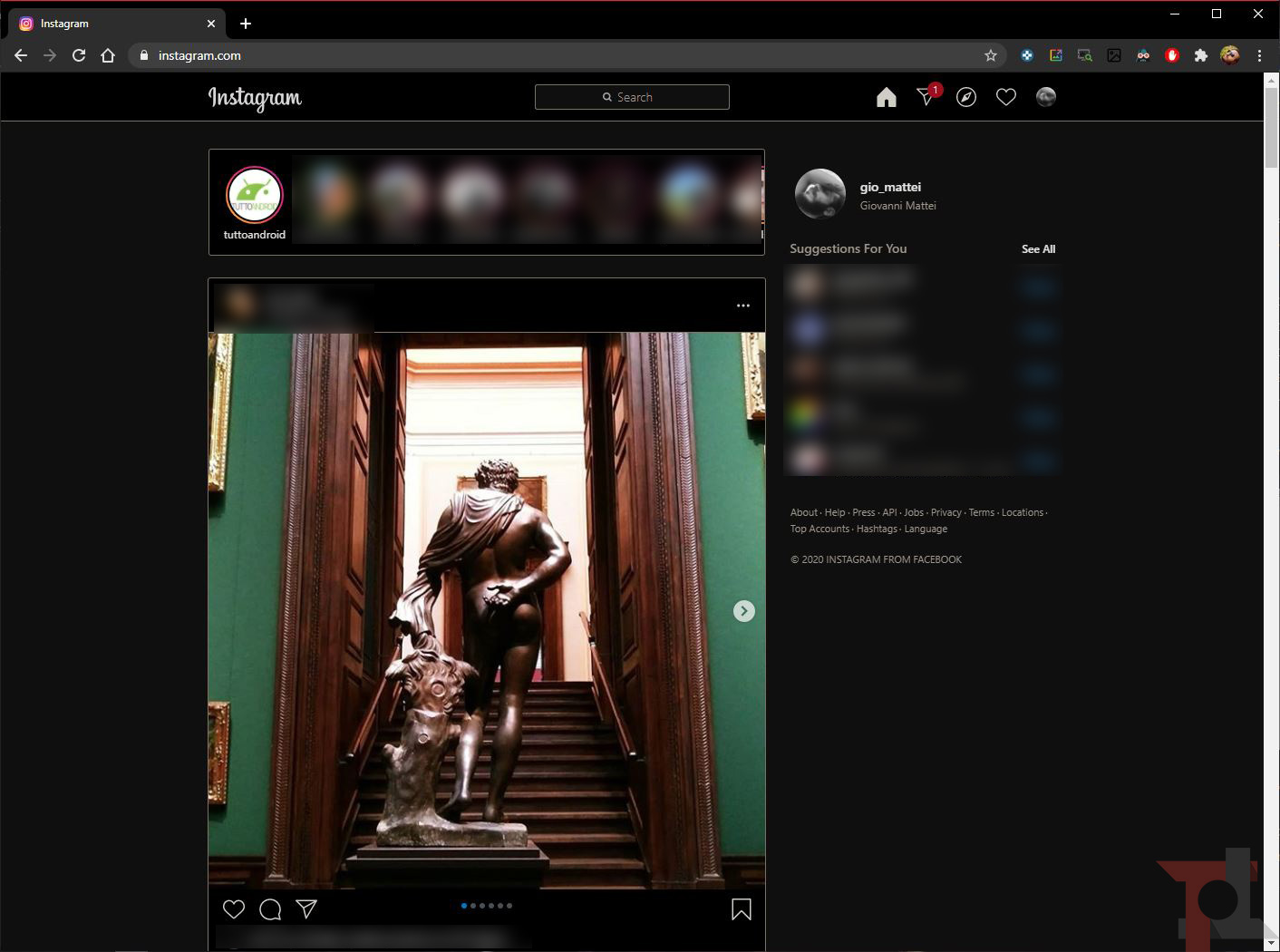
Task: Go to Instagram home feed icon
Action: pyautogui.click(x=886, y=97)
